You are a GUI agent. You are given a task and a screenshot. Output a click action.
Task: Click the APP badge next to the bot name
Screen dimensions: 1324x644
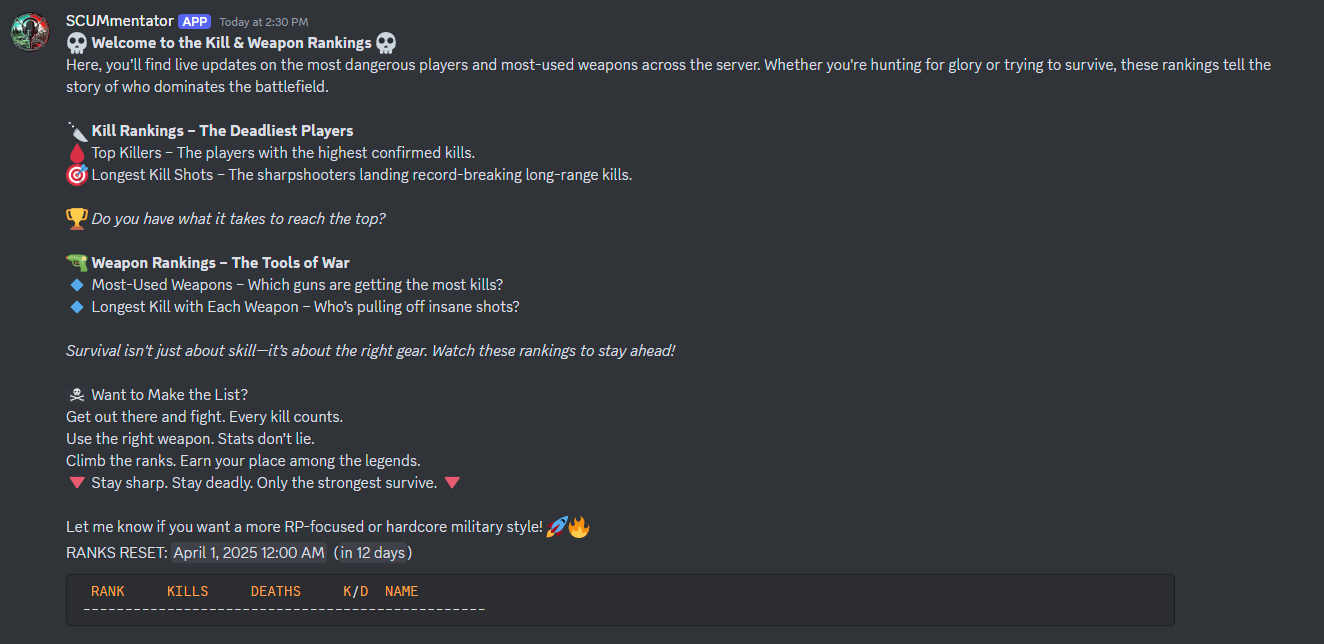click(x=194, y=20)
